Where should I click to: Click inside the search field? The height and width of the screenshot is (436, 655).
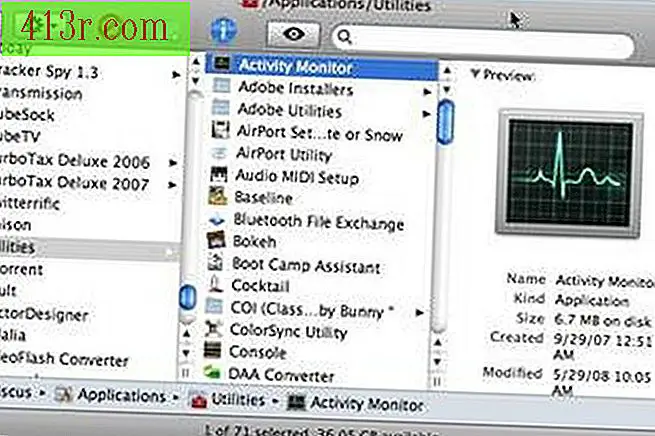(x=483, y=40)
